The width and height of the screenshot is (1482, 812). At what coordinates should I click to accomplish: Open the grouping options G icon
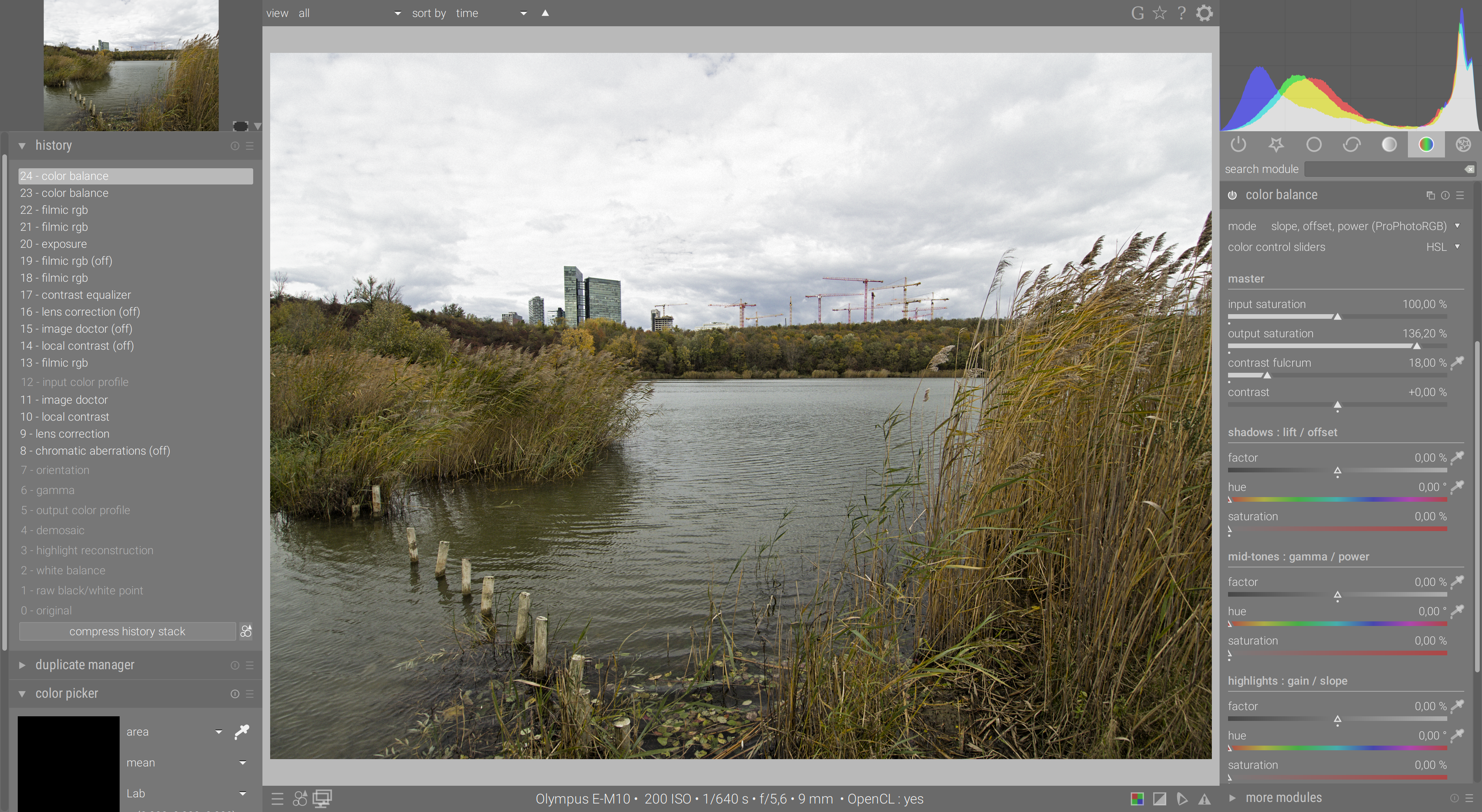[1137, 13]
